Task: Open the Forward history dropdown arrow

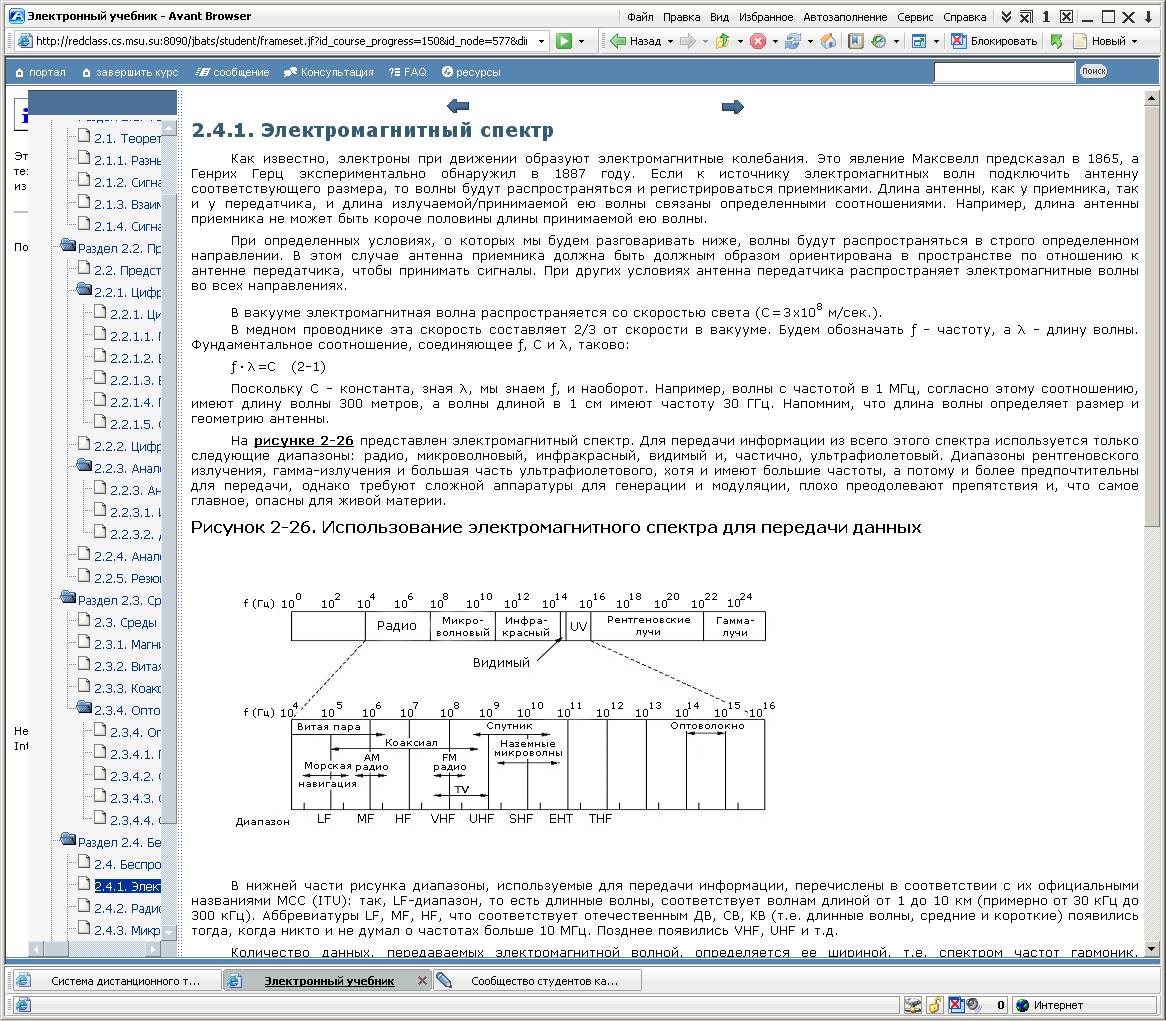Action: tap(705, 41)
